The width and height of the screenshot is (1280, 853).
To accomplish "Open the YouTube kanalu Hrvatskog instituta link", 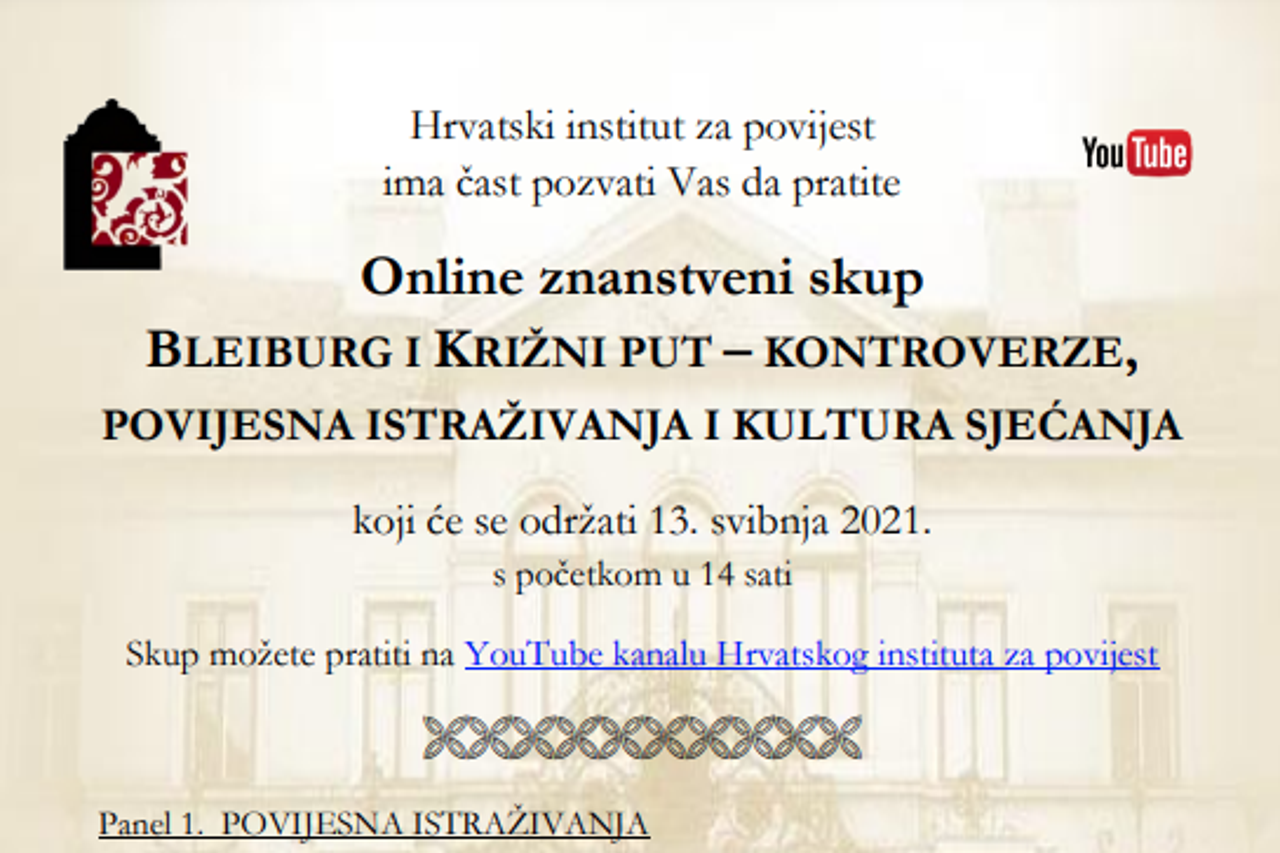I will click(x=811, y=655).
